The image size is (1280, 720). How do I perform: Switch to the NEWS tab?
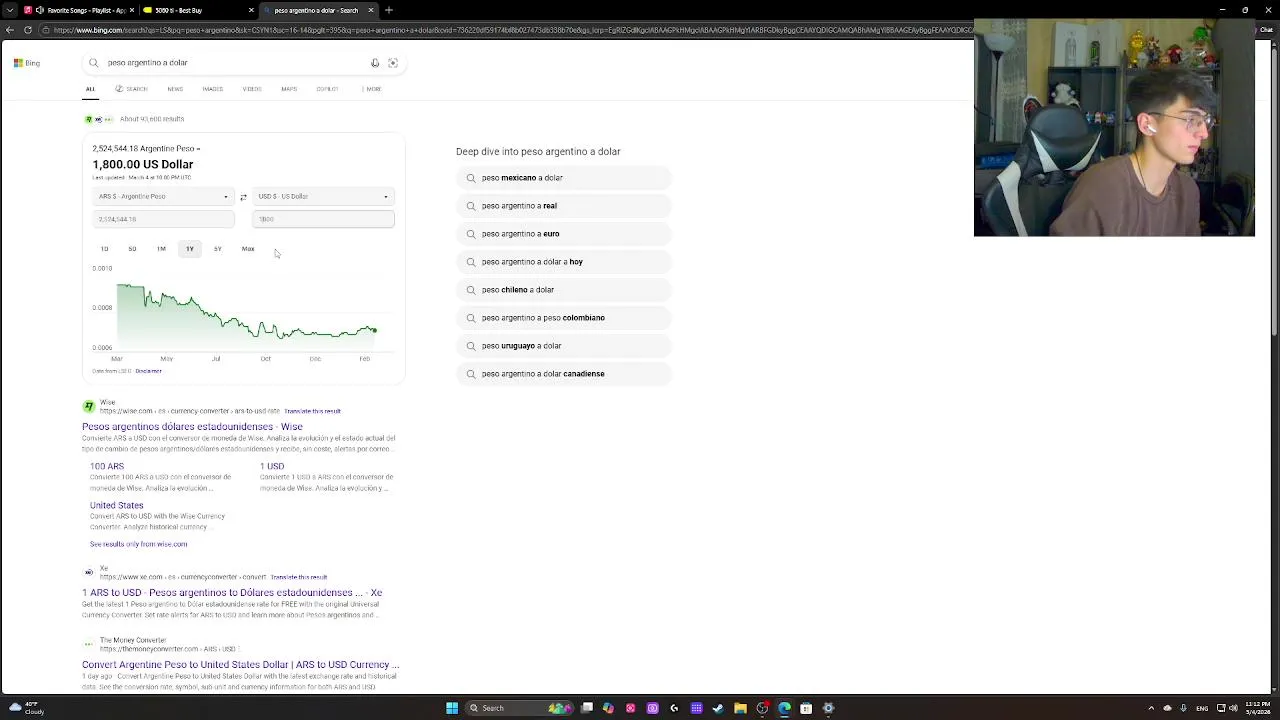[175, 89]
